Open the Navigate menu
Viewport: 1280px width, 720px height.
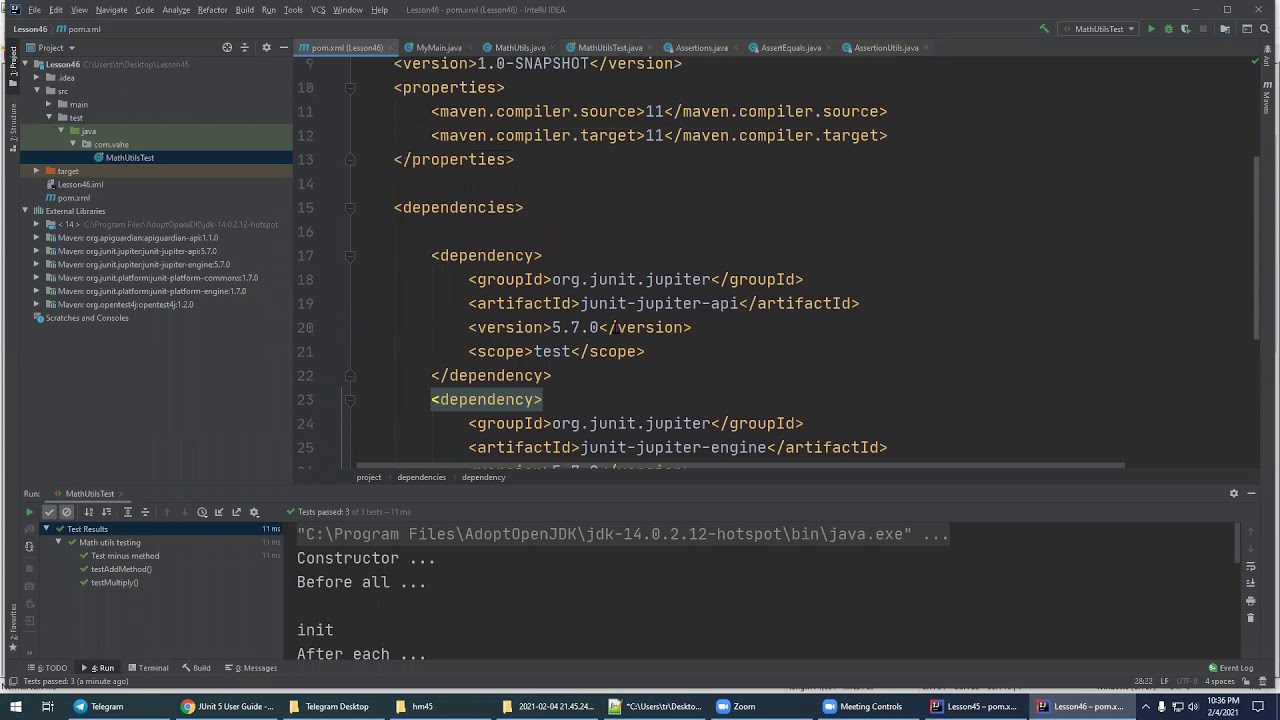coord(111,10)
